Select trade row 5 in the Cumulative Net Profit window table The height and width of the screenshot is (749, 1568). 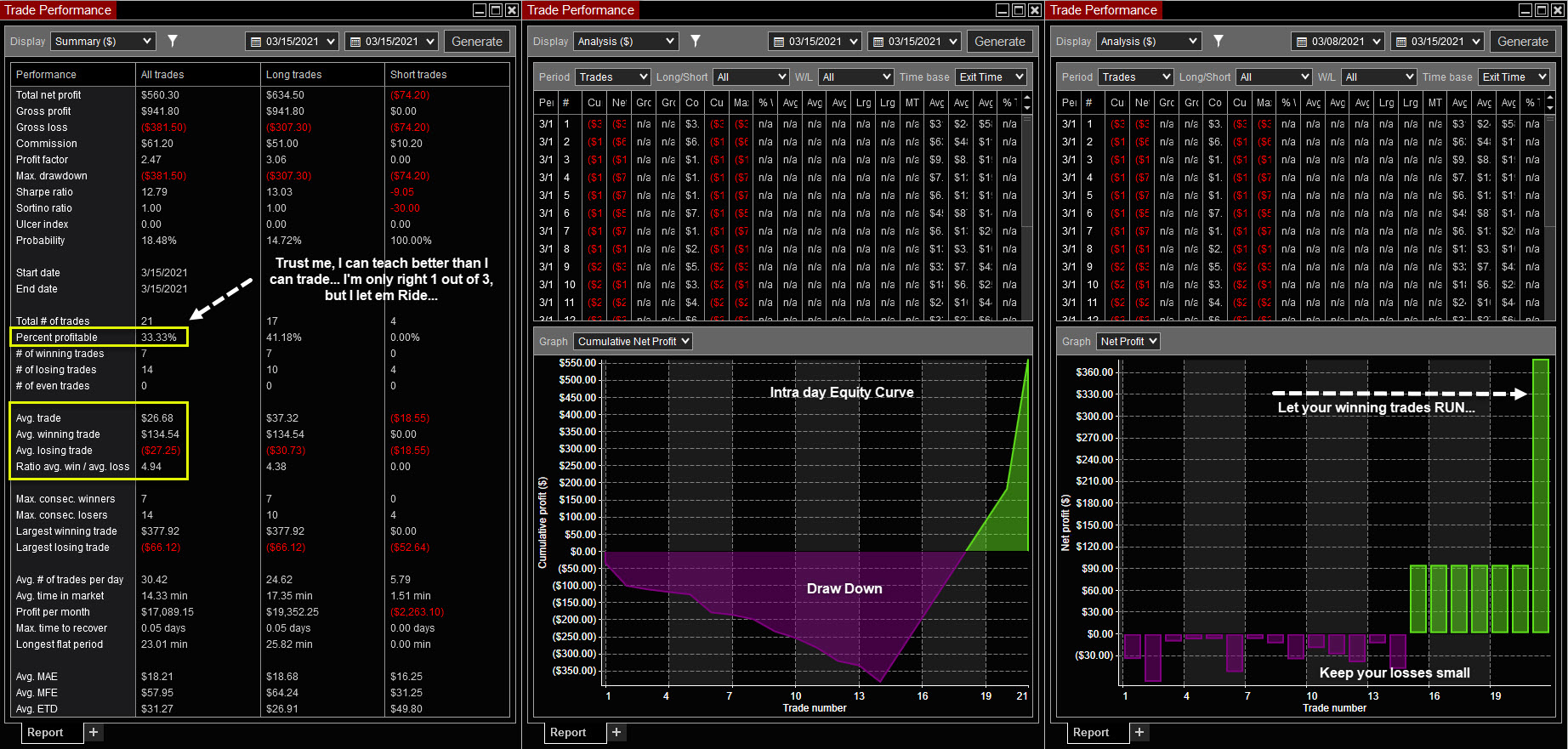[776, 196]
